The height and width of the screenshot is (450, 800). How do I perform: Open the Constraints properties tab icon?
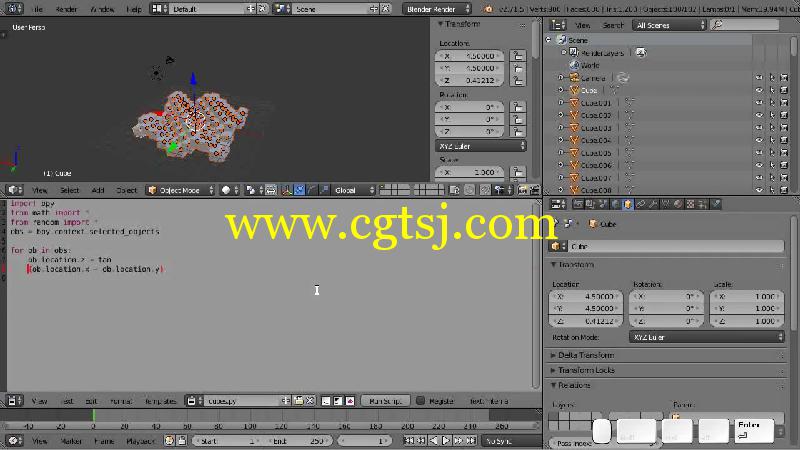click(x=640, y=204)
